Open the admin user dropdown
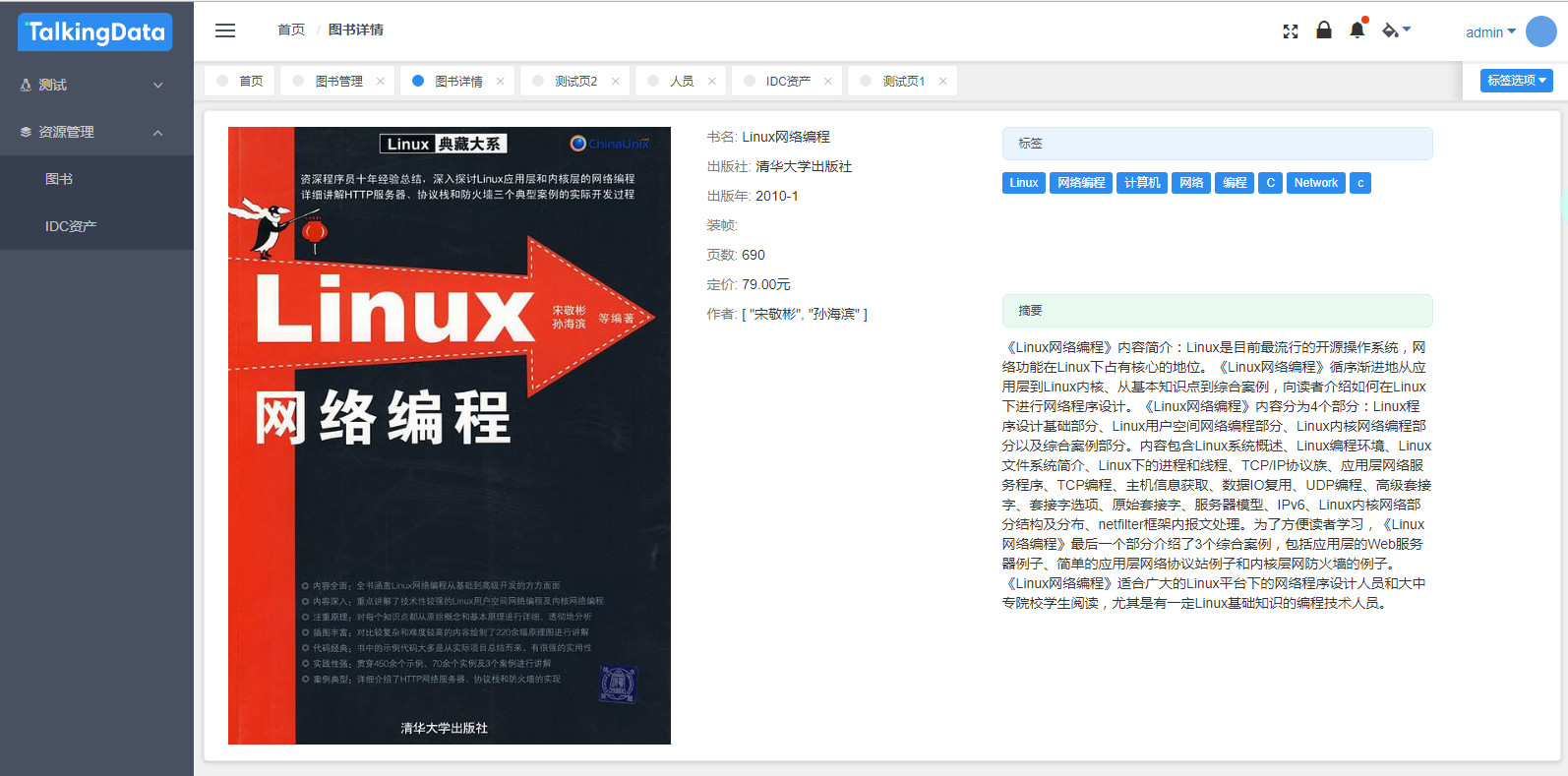Image resolution: width=1568 pixels, height=776 pixels. [1490, 32]
